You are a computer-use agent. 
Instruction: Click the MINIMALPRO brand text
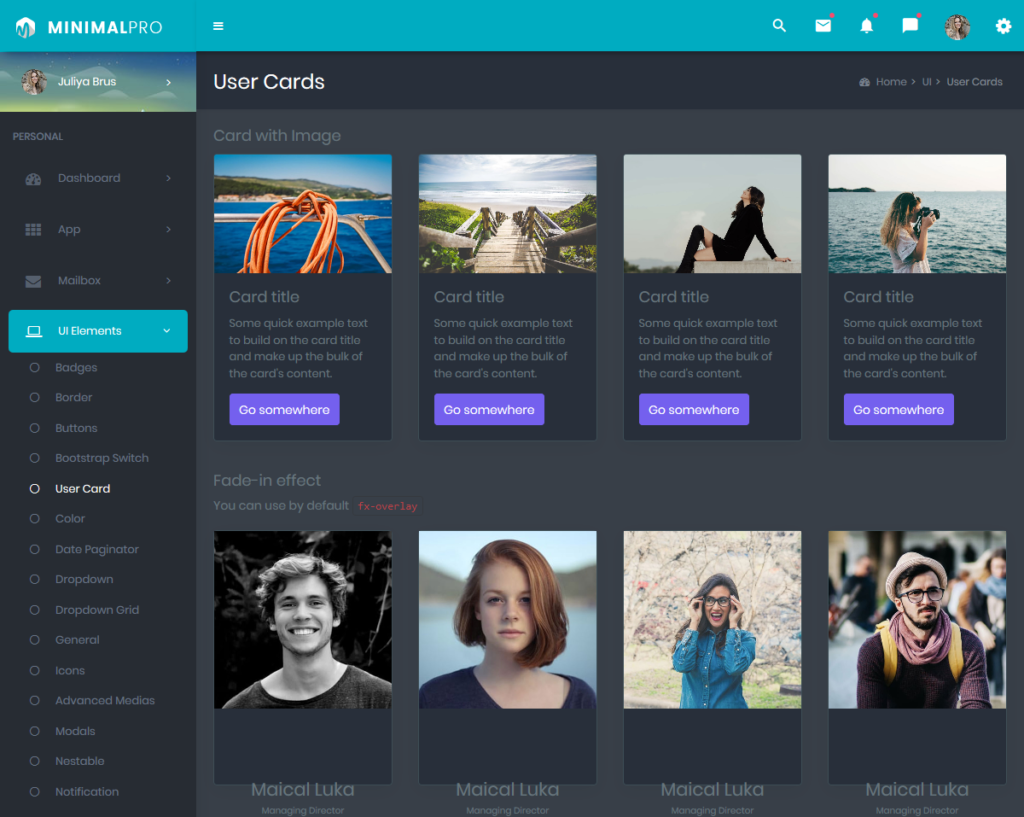(x=105, y=27)
